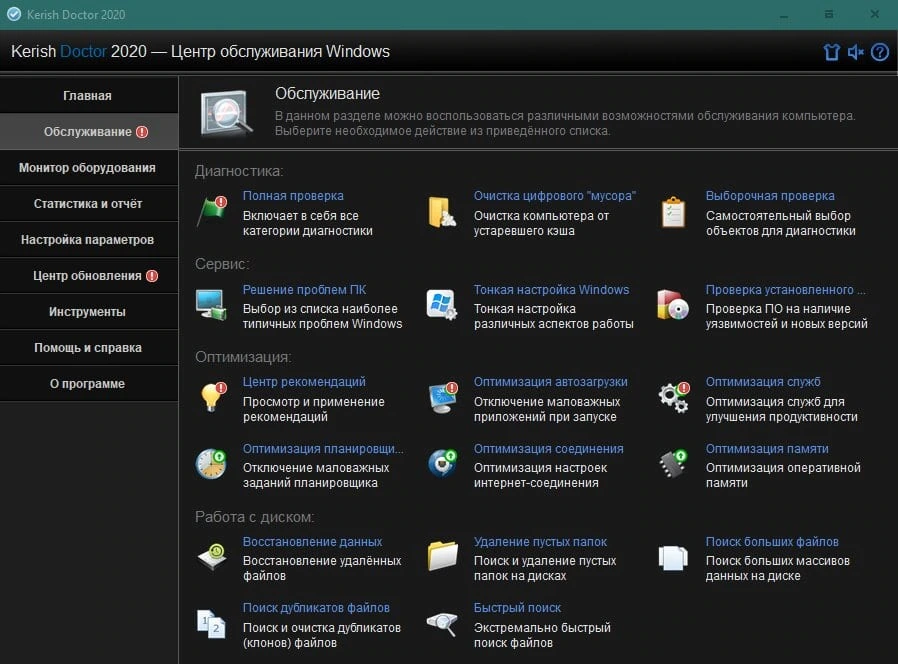Open Проверка установленного link
Image resolution: width=898 pixels, height=664 pixels.
[x=785, y=289]
